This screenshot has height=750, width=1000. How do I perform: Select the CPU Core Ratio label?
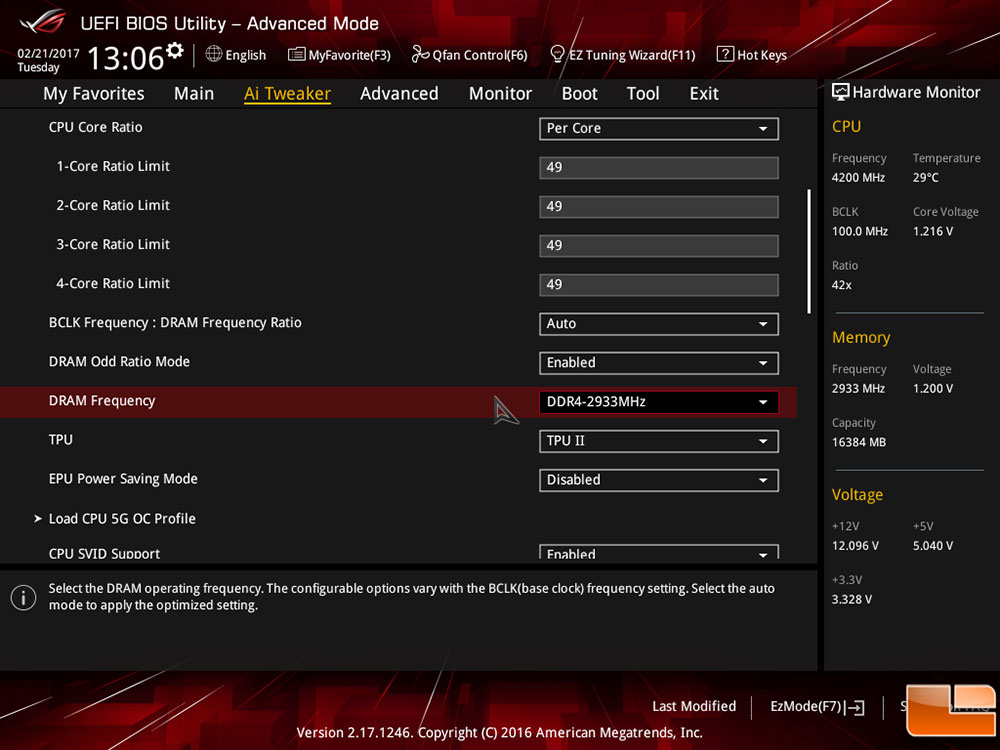tap(96, 127)
